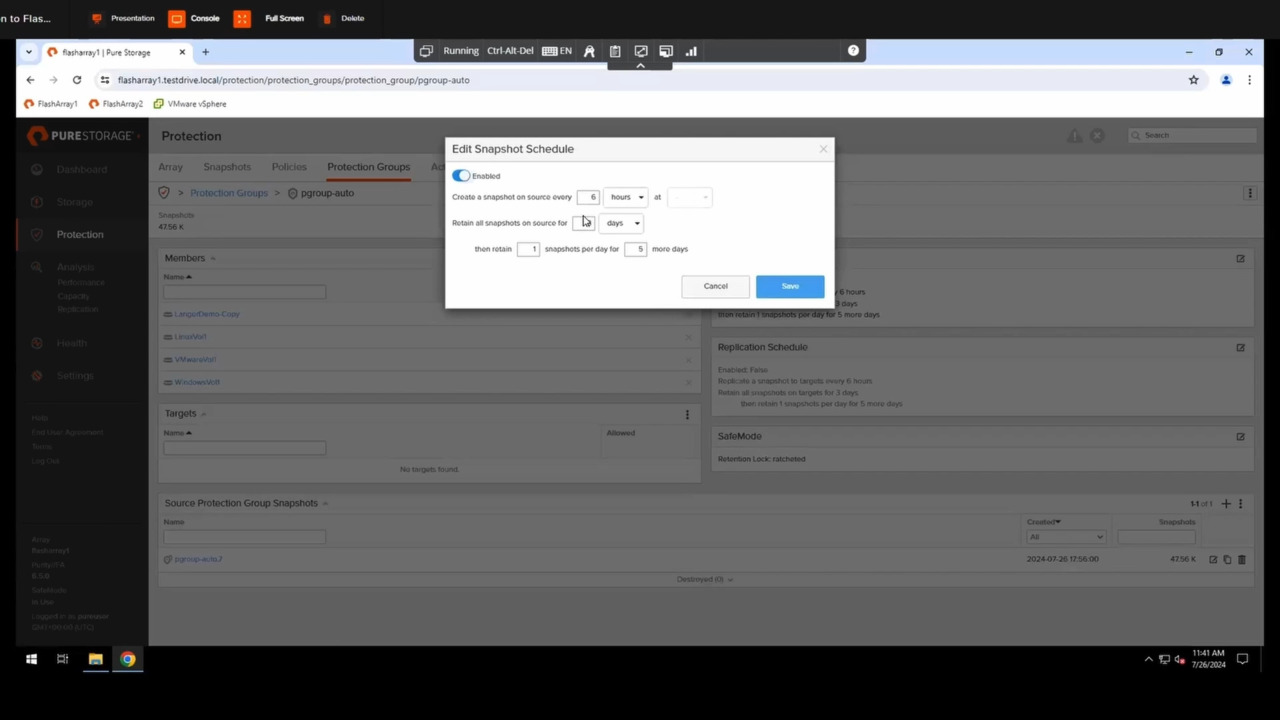Open the FlashArray2 bookmark
Screen dimensions: 1280x720
[x=116, y=104]
